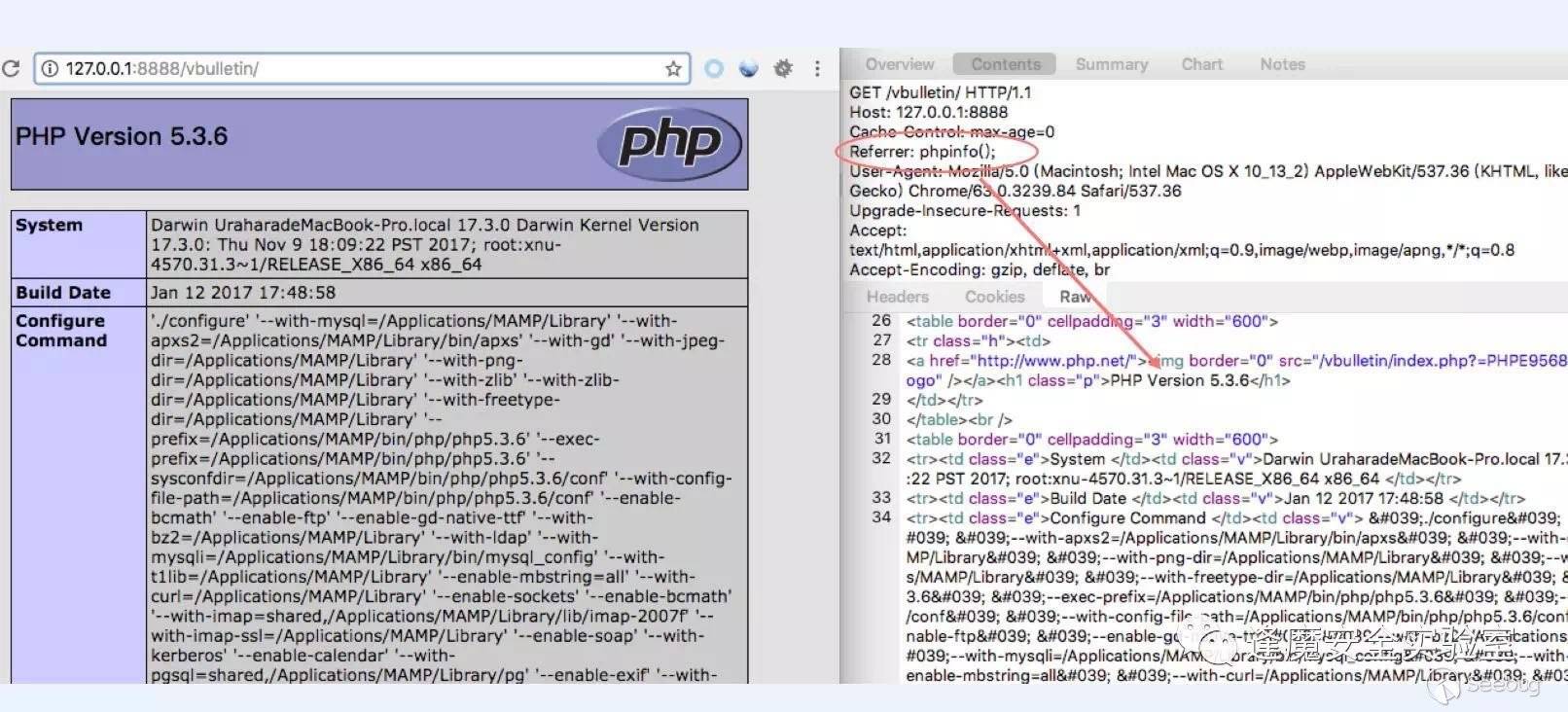Open the Cookies sub-tab

[x=994, y=297]
